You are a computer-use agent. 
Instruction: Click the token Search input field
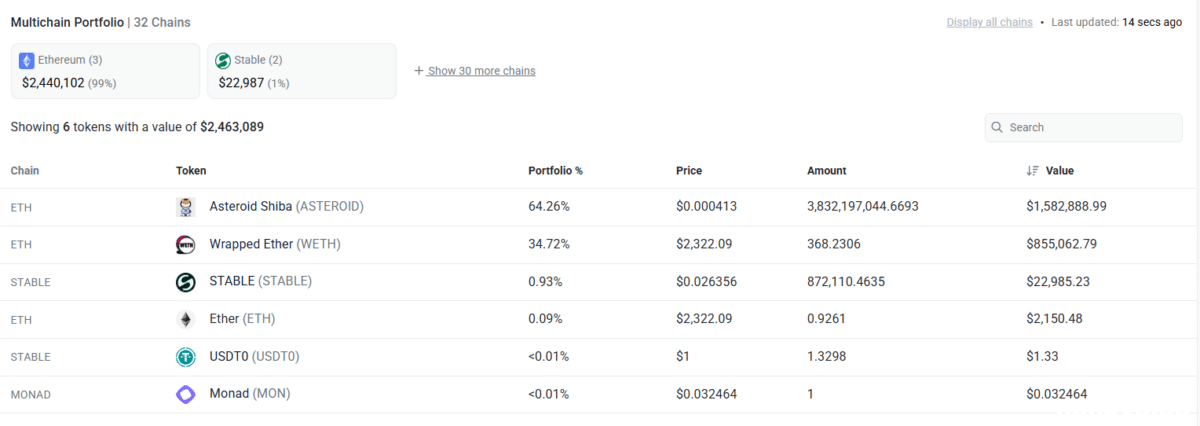pyautogui.click(x=1092, y=128)
